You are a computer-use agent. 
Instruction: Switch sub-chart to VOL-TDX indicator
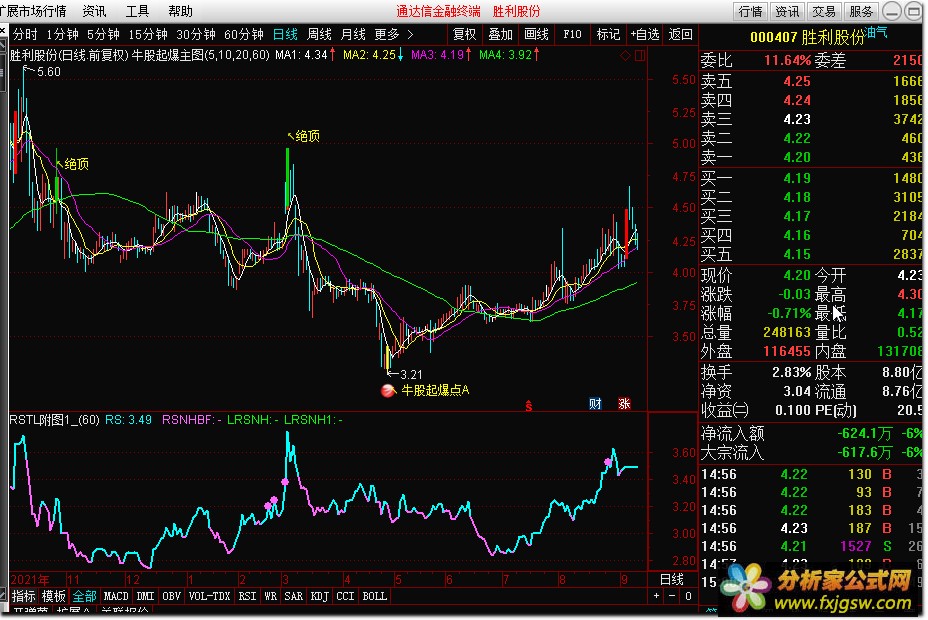pos(210,596)
